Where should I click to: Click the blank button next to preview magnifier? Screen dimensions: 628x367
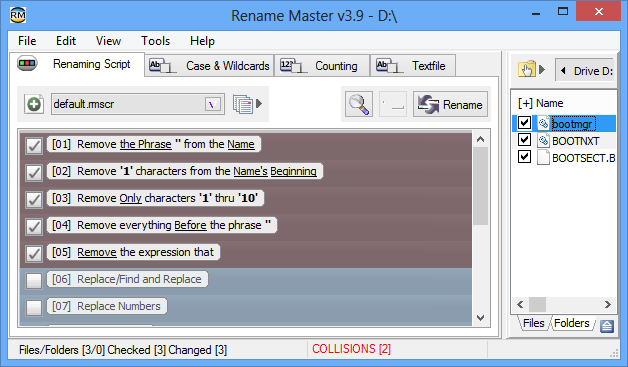pyautogui.click(x=393, y=104)
